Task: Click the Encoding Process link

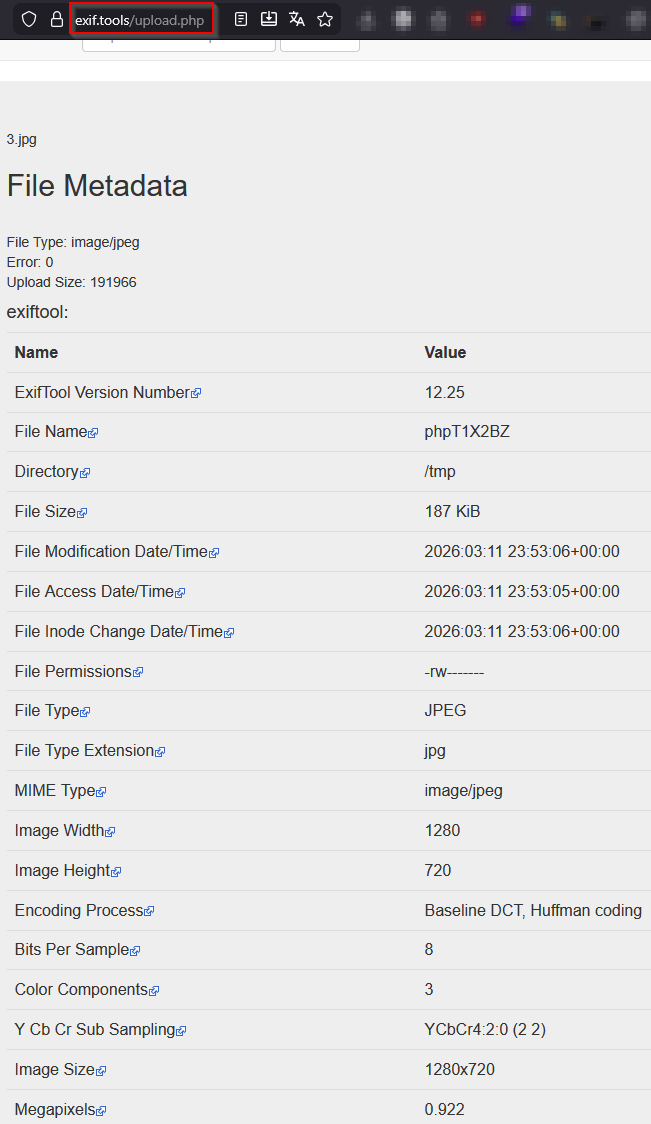Action: 79,910
